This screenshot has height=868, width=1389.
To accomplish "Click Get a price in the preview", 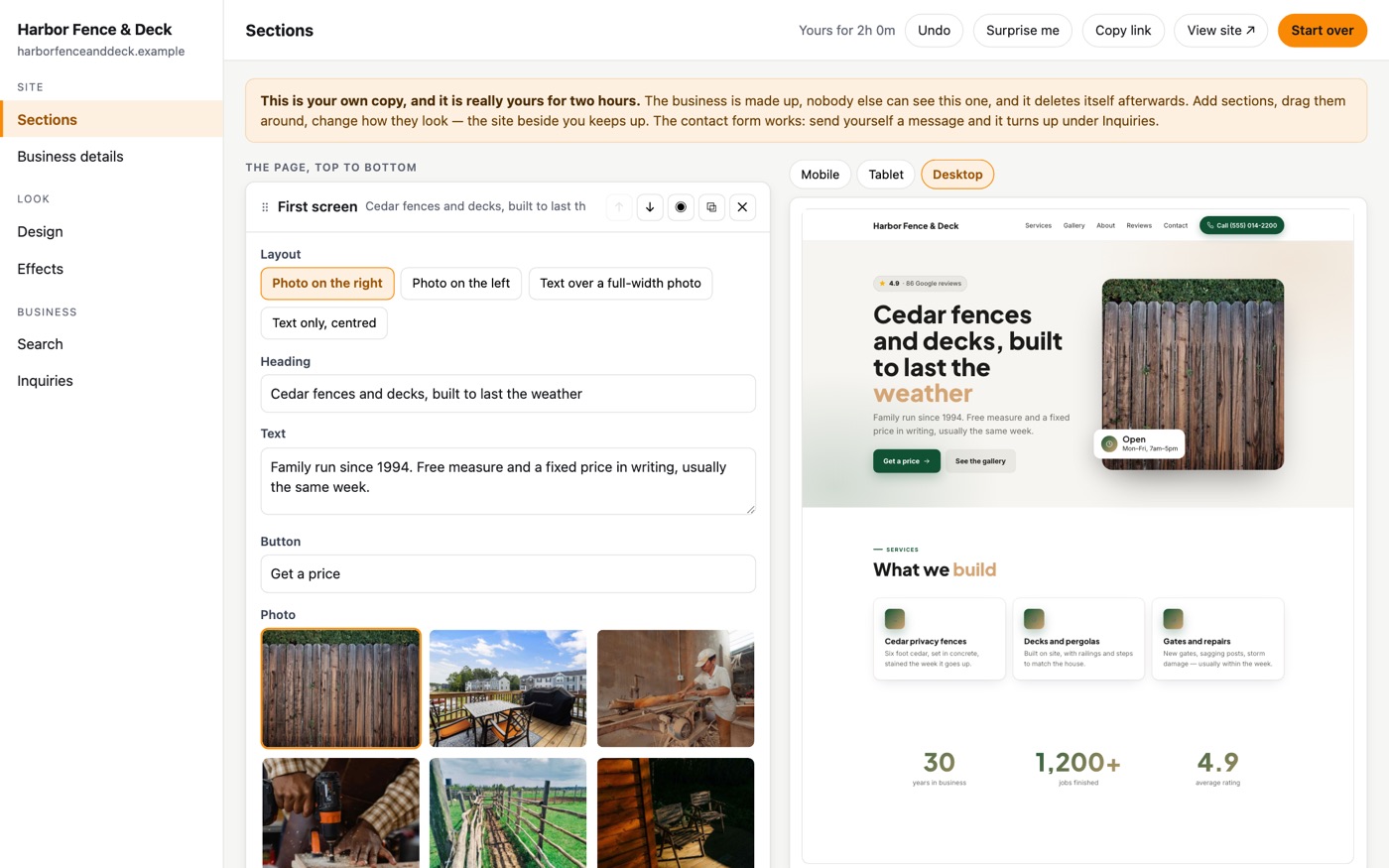I will click(907, 461).
